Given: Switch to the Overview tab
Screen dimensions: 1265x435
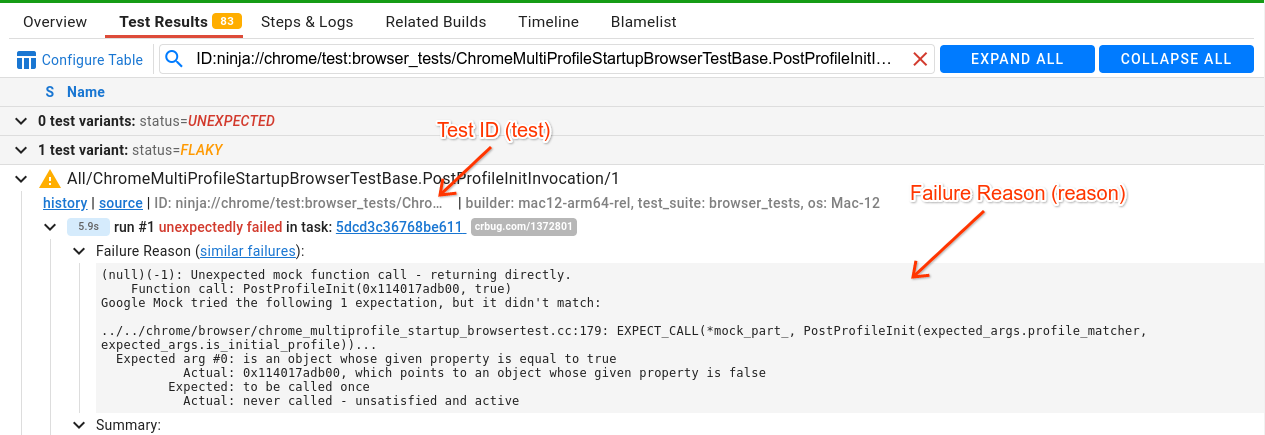Looking at the screenshot, I should pos(54,21).
